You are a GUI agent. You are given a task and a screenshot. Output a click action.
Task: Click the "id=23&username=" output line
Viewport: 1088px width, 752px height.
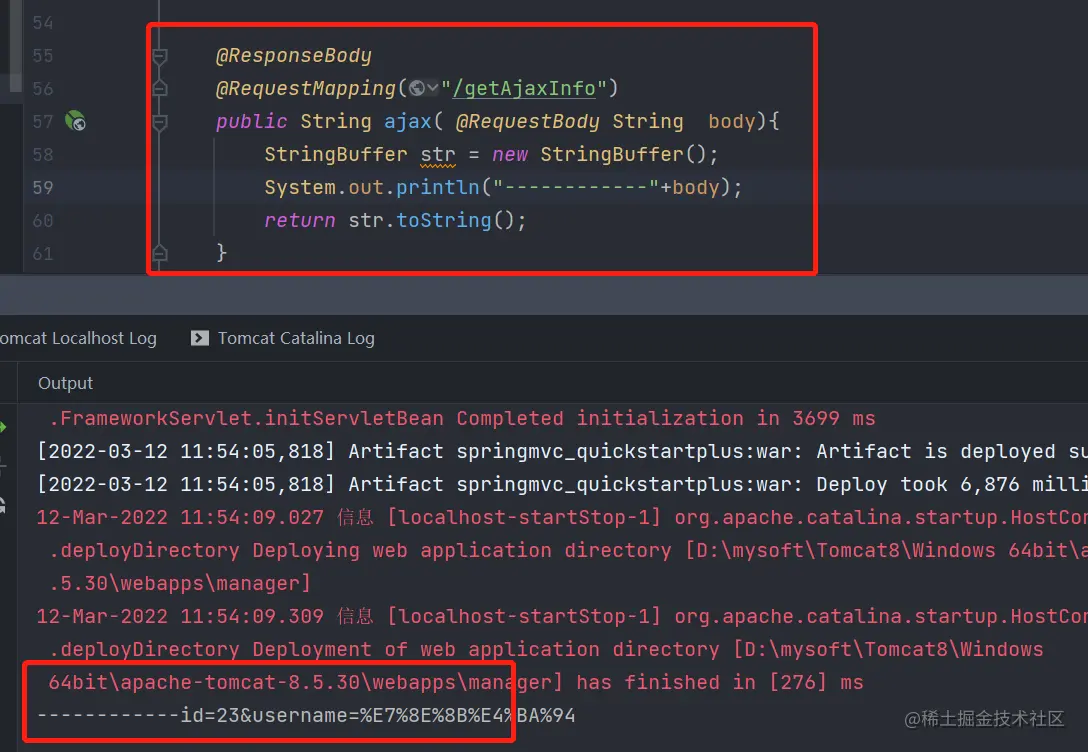[x=306, y=715]
